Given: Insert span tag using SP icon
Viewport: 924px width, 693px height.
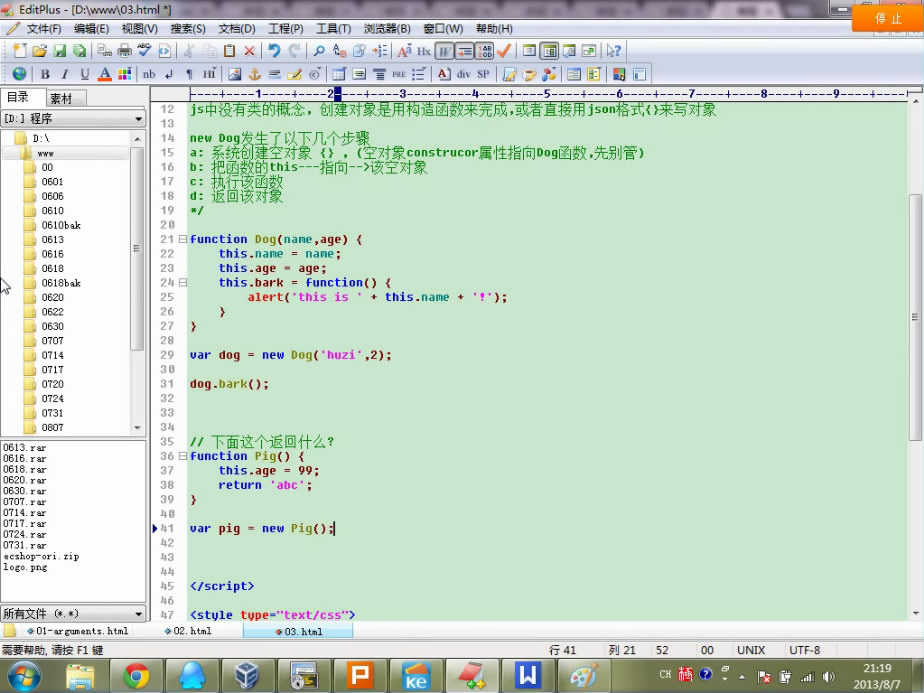Looking at the screenshot, I should (483, 74).
